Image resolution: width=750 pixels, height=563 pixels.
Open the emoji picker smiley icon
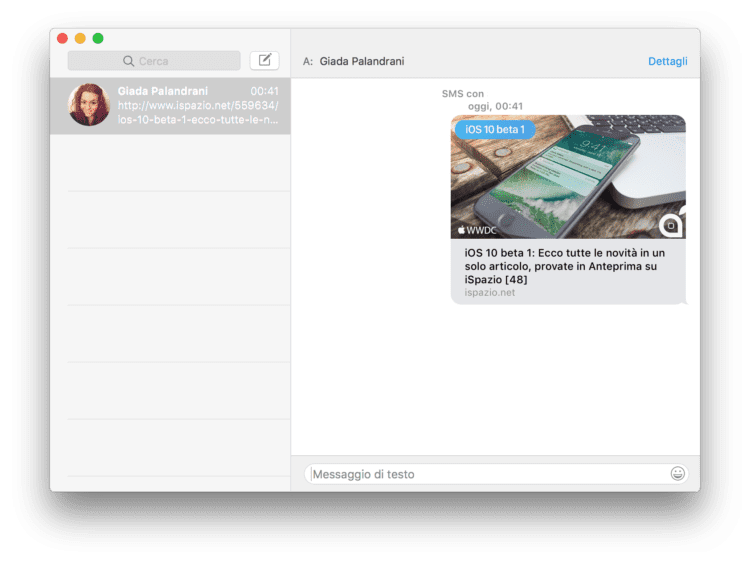(678, 474)
